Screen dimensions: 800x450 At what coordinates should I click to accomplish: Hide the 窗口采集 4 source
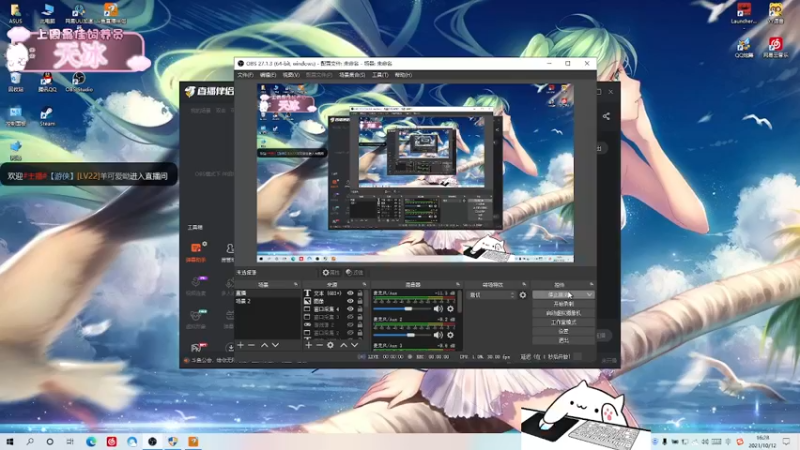pyautogui.click(x=350, y=309)
